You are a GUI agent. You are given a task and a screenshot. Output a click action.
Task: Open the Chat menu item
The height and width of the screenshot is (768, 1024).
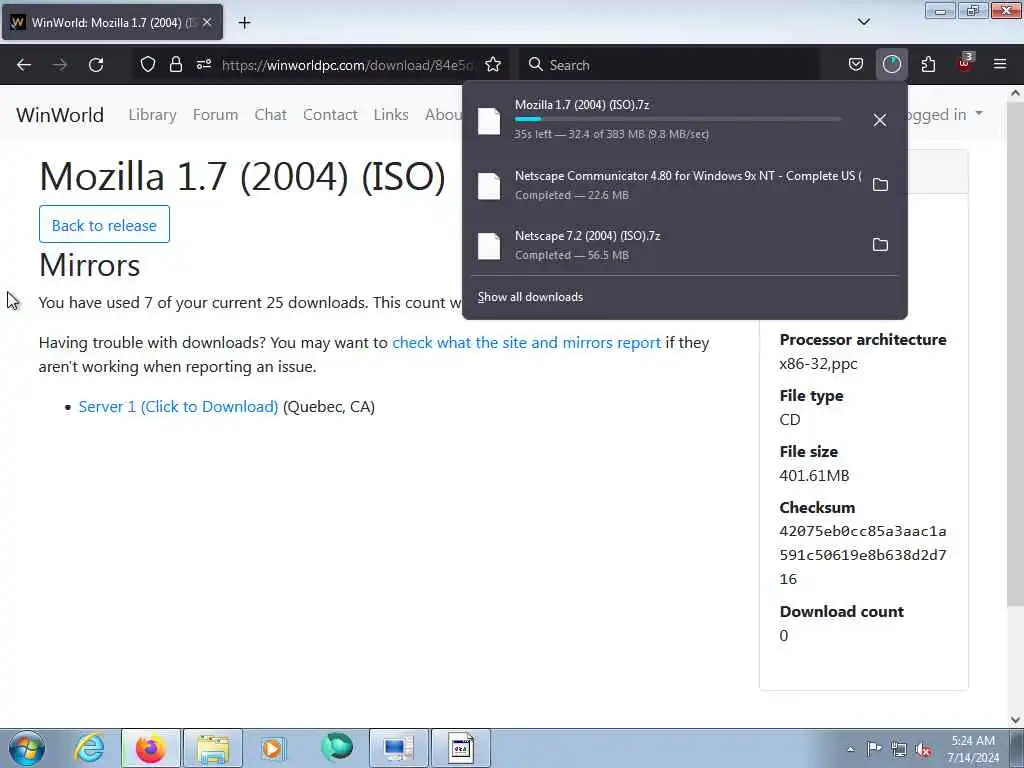tap(270, 114)
